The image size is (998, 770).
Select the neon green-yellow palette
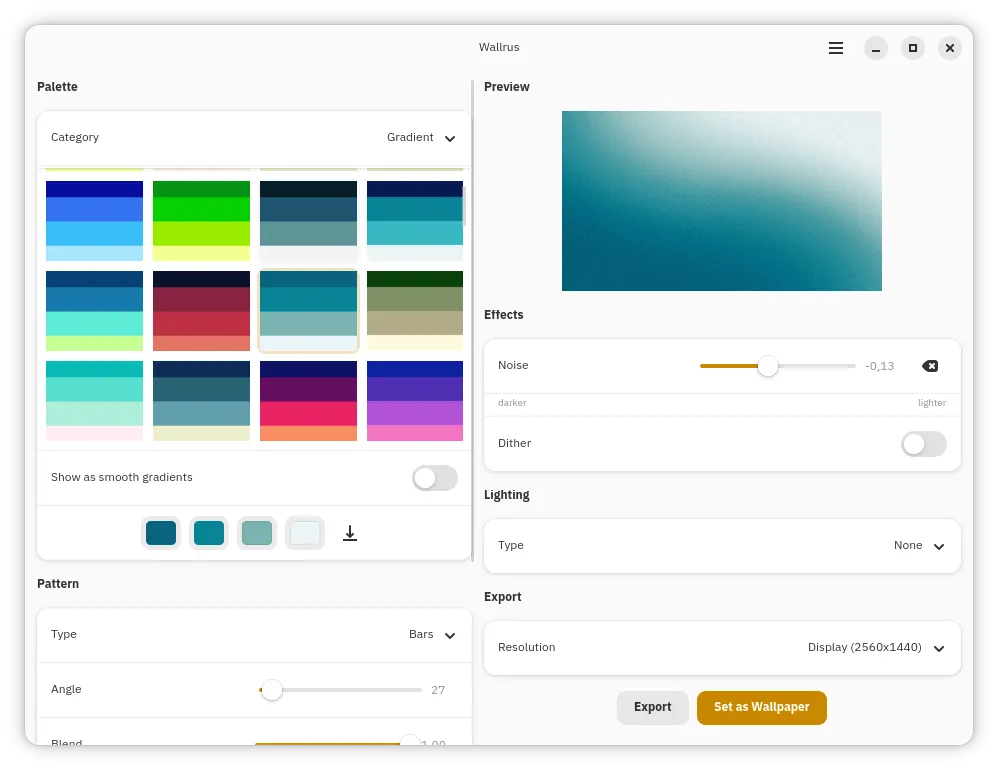201,221
